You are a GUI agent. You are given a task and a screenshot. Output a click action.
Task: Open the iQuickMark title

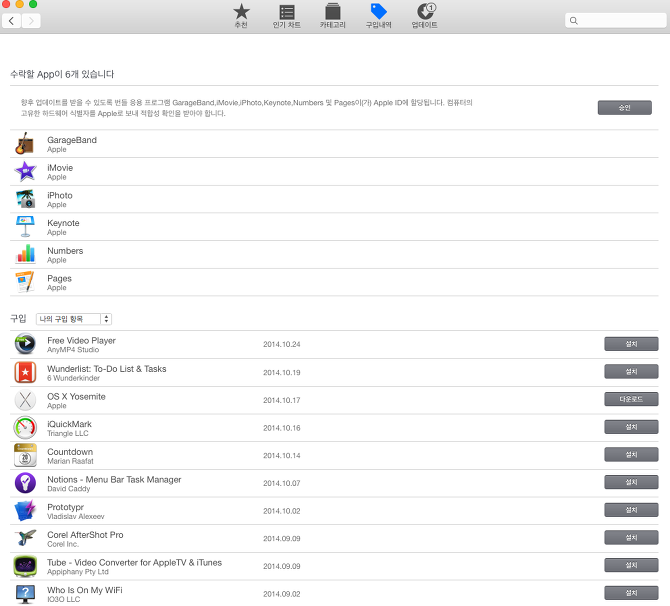pos(69,424)
